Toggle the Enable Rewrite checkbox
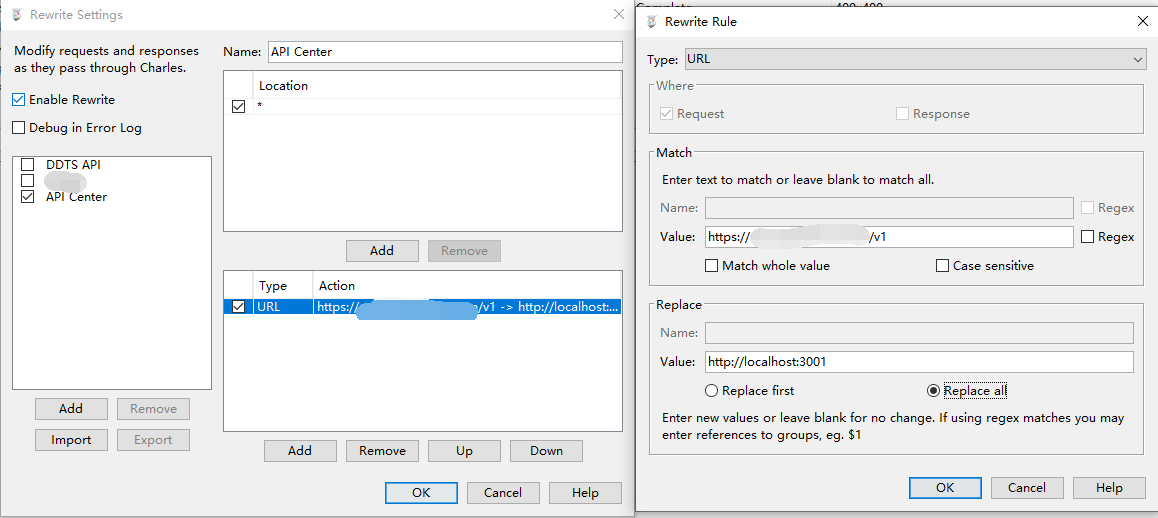Screen dimensions: 1158x518 [x=19, y=99]
